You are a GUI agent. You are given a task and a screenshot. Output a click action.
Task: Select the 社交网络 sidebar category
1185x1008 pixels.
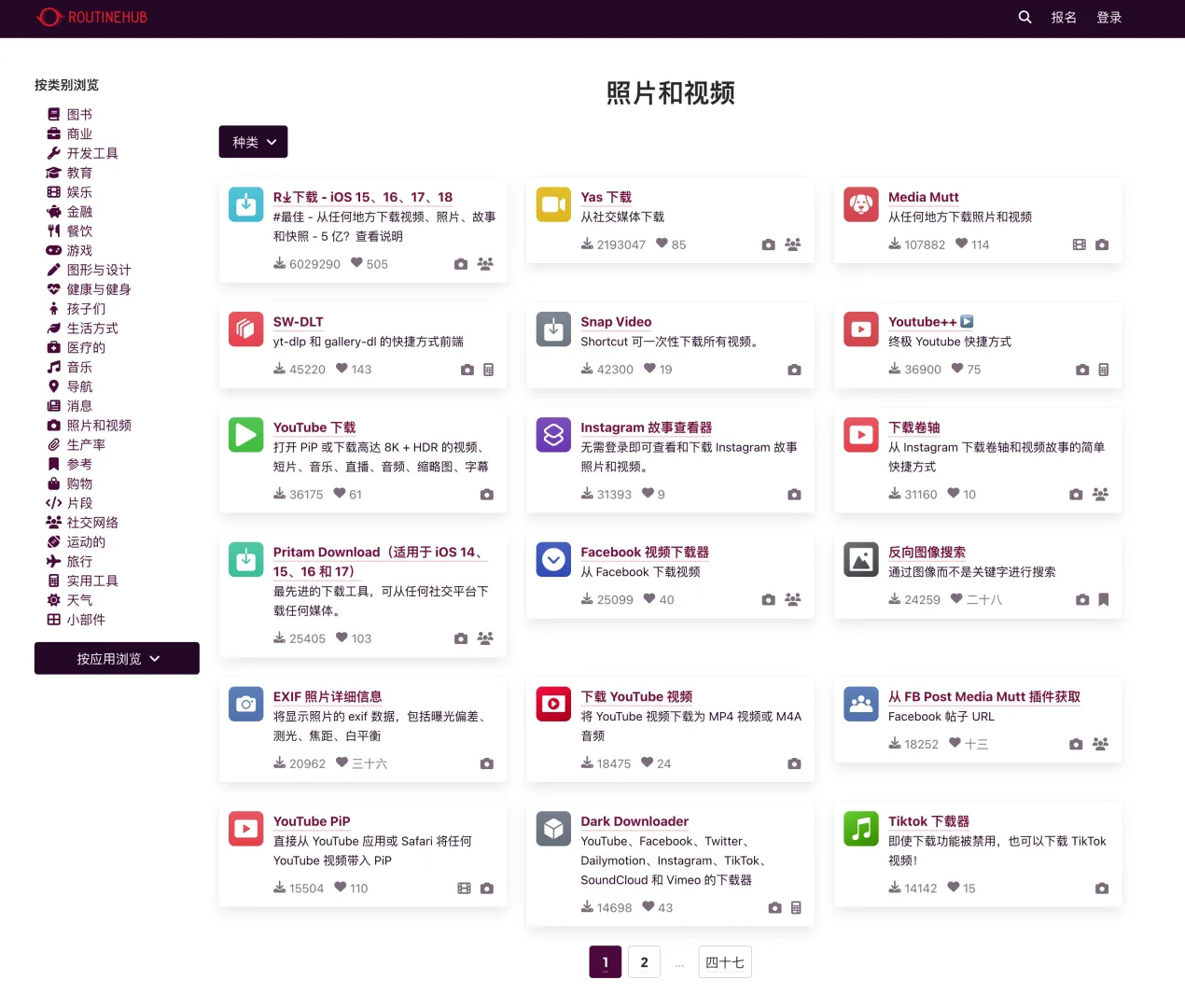tap(91, 522)
